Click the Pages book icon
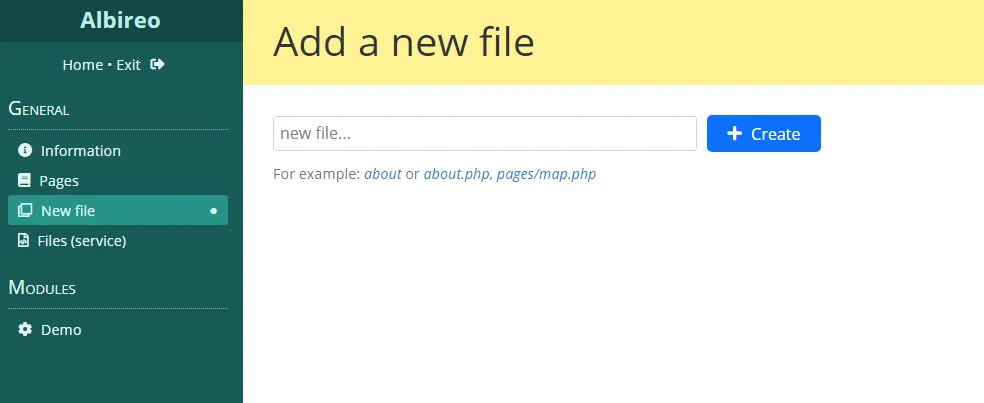This screenshot has height=403, width=984. [x=25, y=181]
